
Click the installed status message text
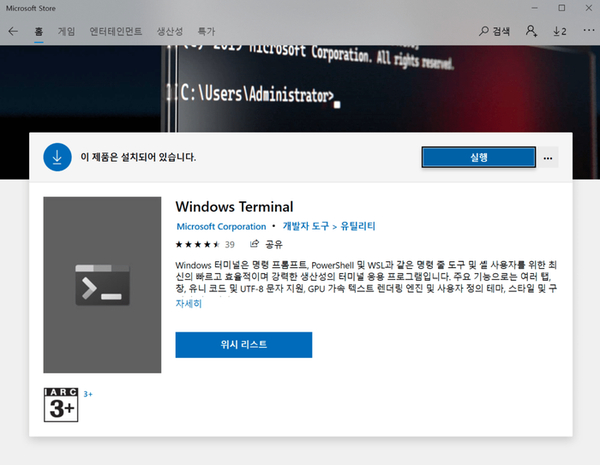coord(138,157)
